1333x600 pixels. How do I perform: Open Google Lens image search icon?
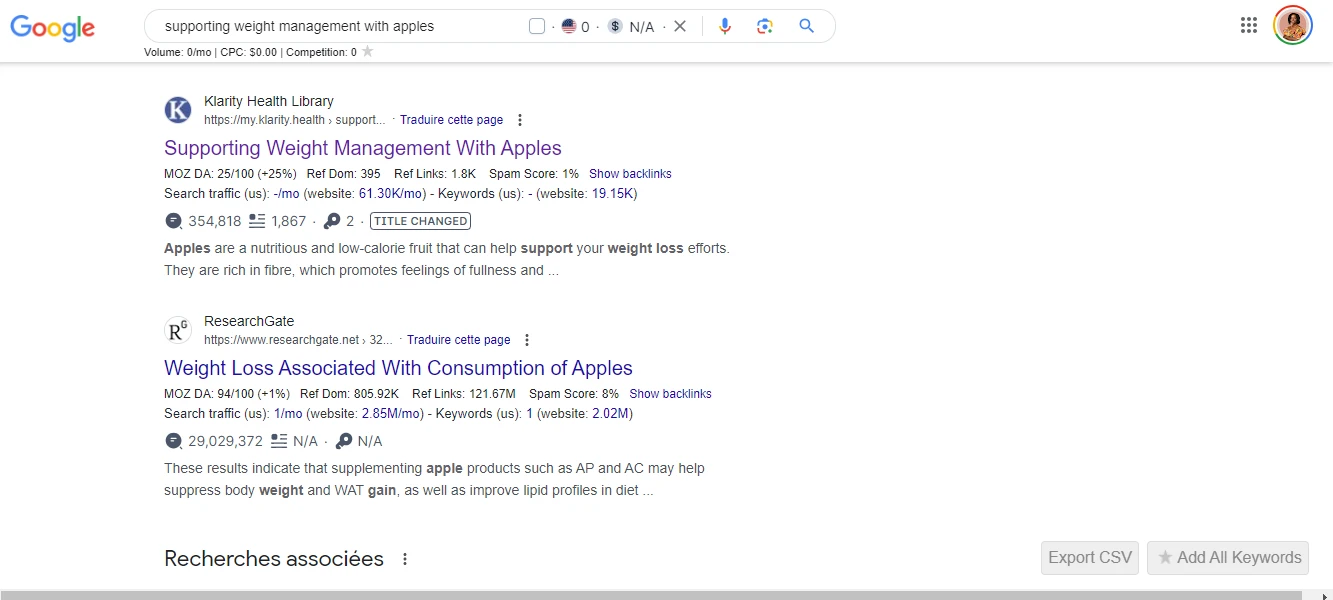point(765,26)
